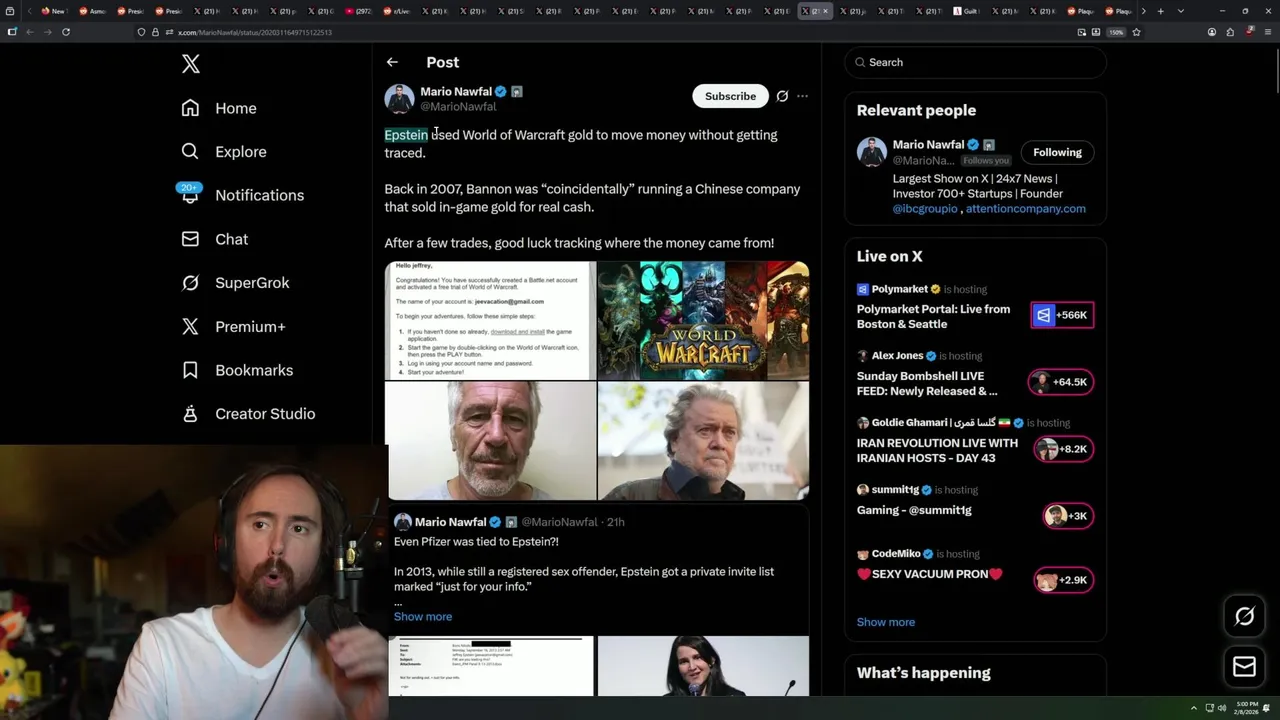Click the +8.2K listeners badge
This screenshot has height=720, width=1280.
click(1064, 449)
